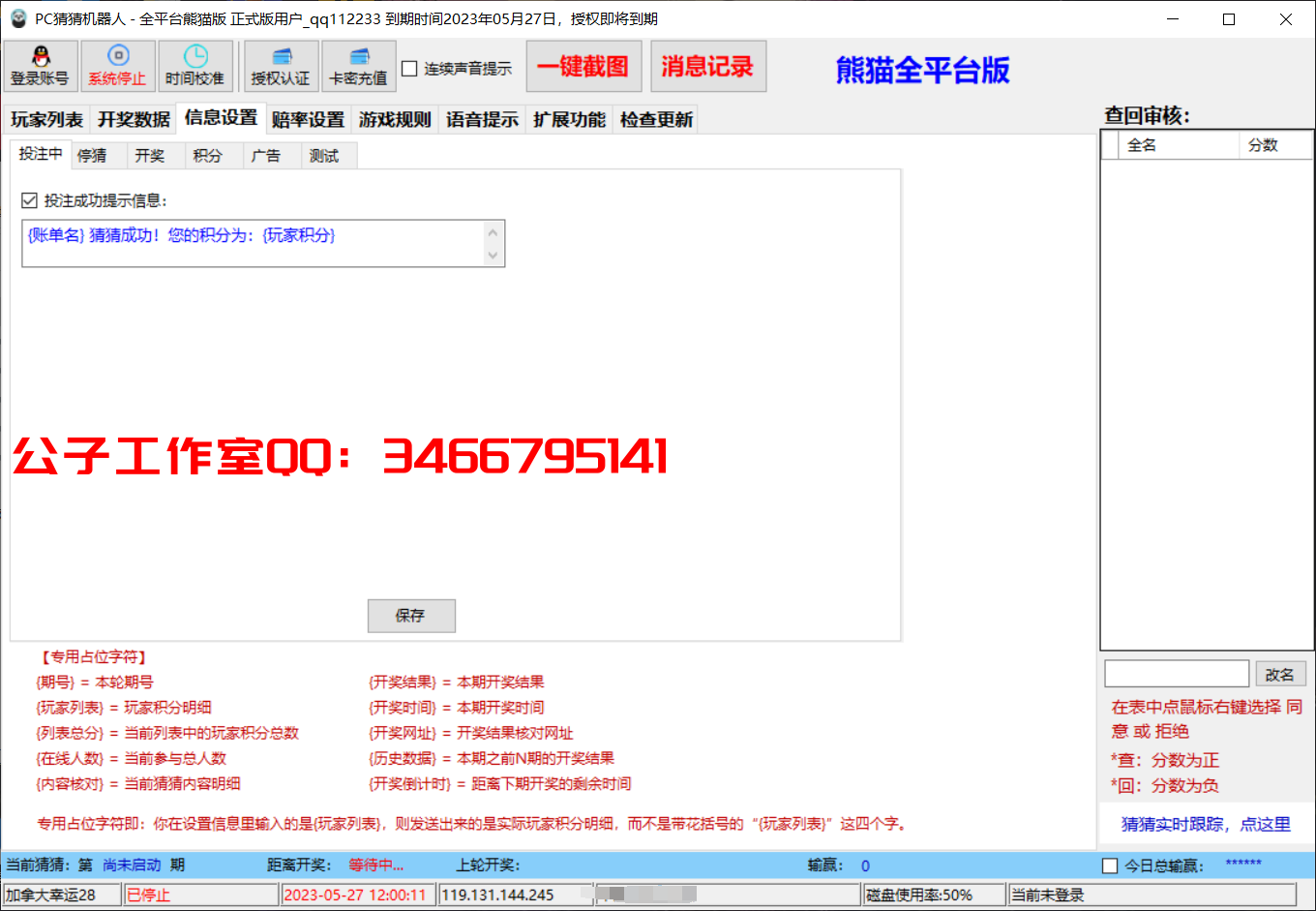Click the masked ****** total value
This screenshot has width=1316, height=911.
(1243, 865)
